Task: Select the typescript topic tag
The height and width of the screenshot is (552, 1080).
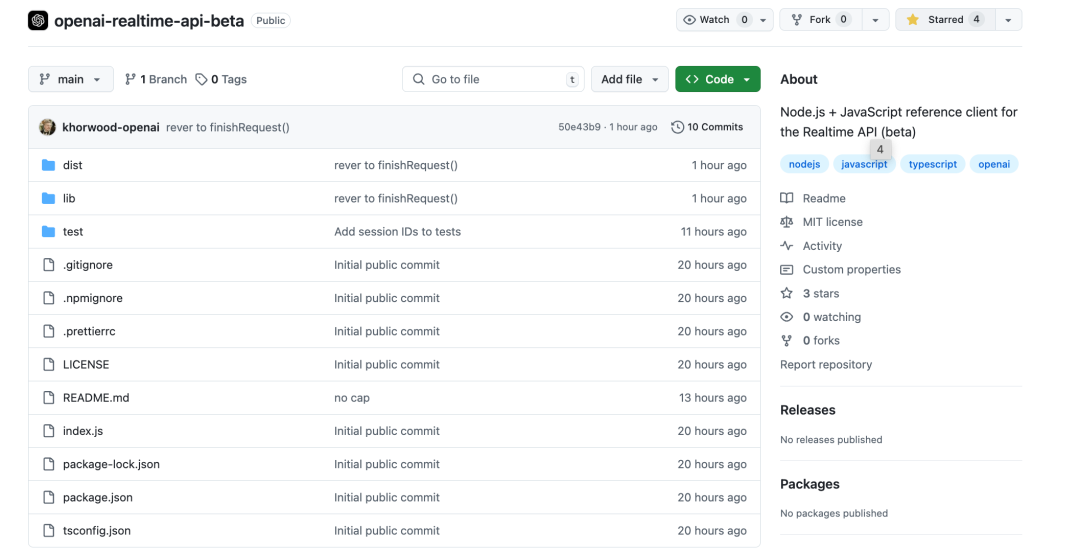Action: pyautogui.click(x=933, y=164)
